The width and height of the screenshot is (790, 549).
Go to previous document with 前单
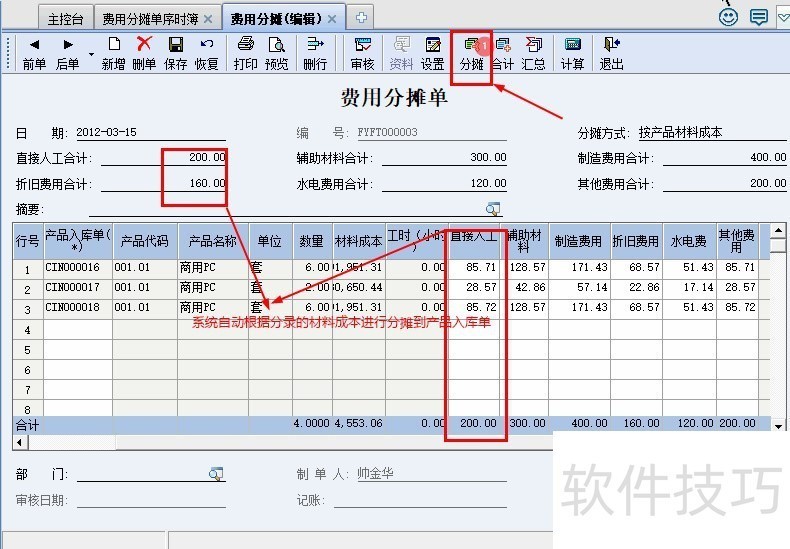click(34, 53)
